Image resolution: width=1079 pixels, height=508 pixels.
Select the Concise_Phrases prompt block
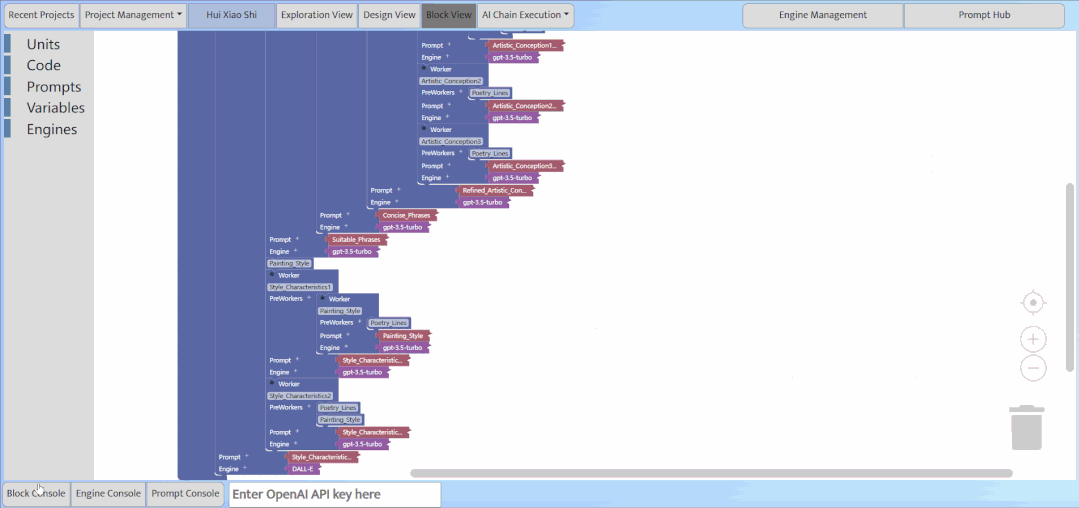407,215
